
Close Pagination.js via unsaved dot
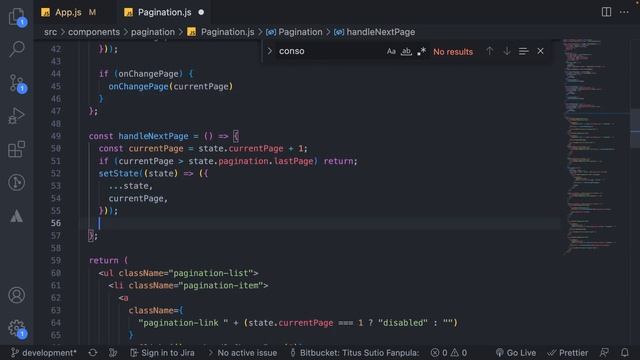(201, 12)
